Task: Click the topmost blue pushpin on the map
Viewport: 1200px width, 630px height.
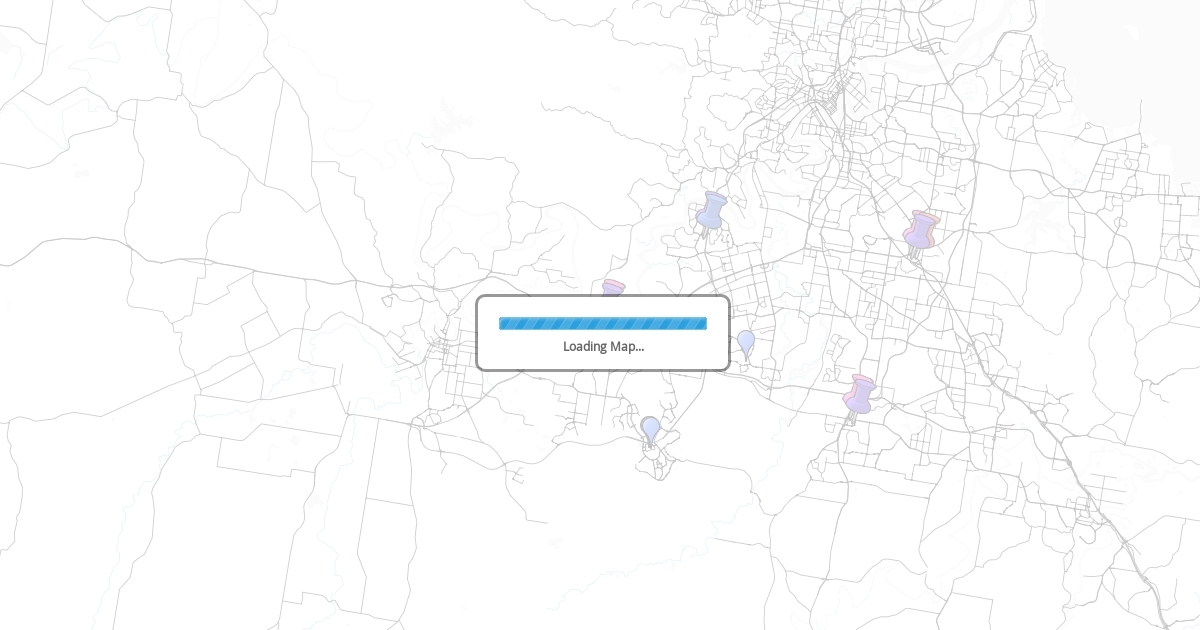Action: coord(711,211)
